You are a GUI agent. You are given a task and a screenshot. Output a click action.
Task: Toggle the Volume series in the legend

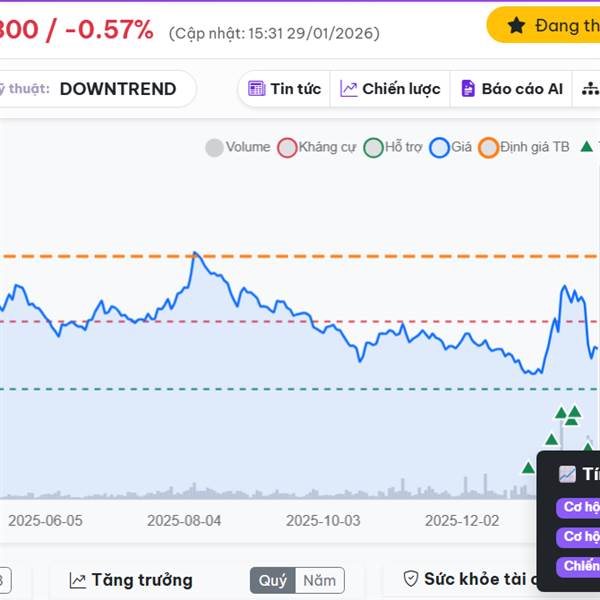[238, 147]
